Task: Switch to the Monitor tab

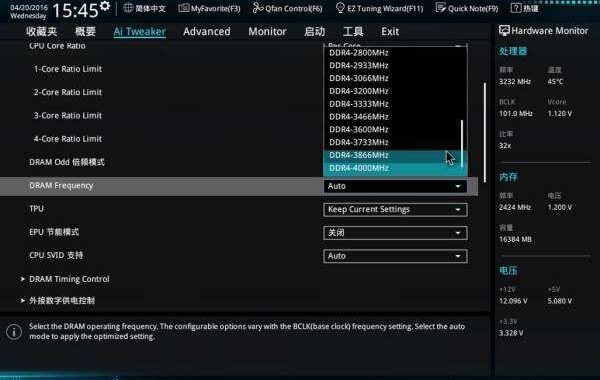Action: (267, 31)
